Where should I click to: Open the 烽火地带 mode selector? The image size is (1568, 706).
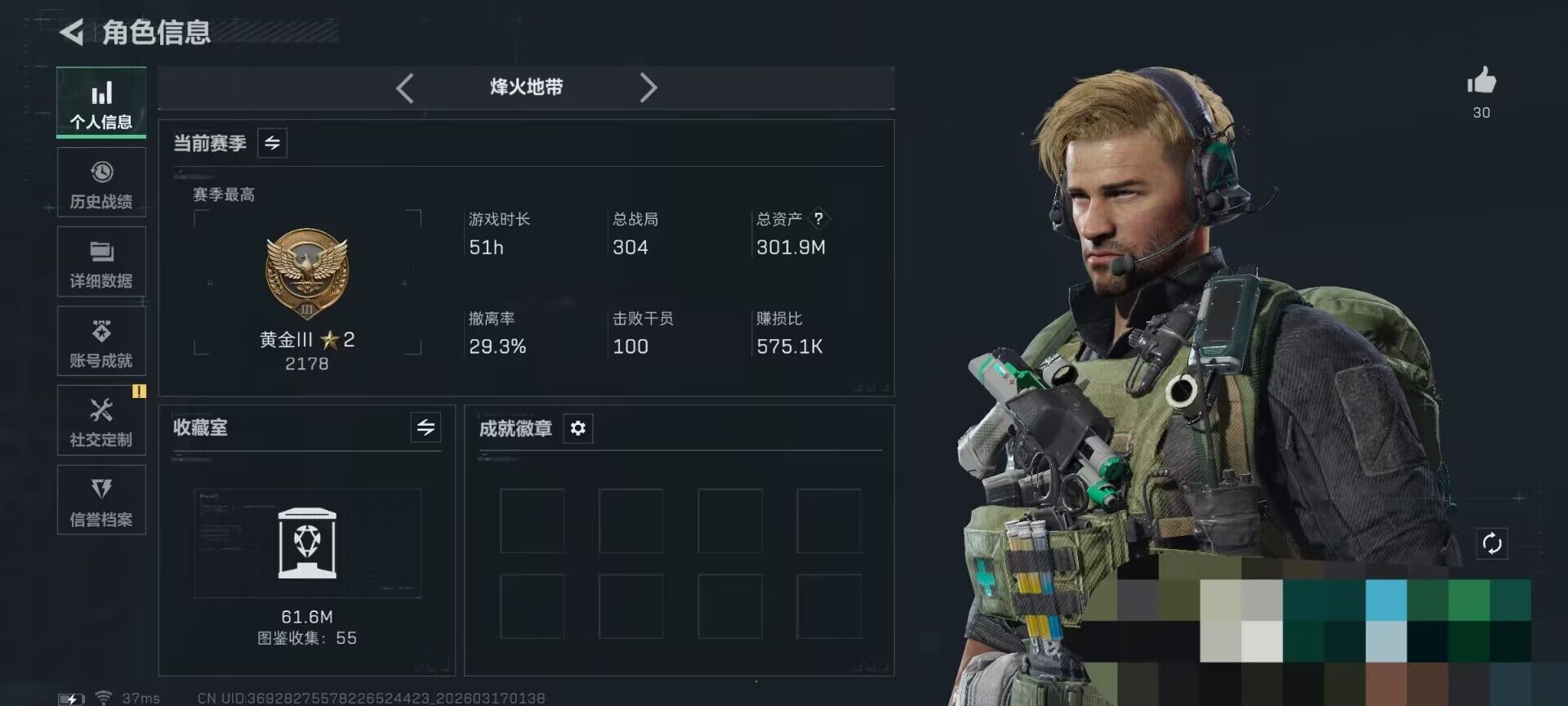[526, 87]
